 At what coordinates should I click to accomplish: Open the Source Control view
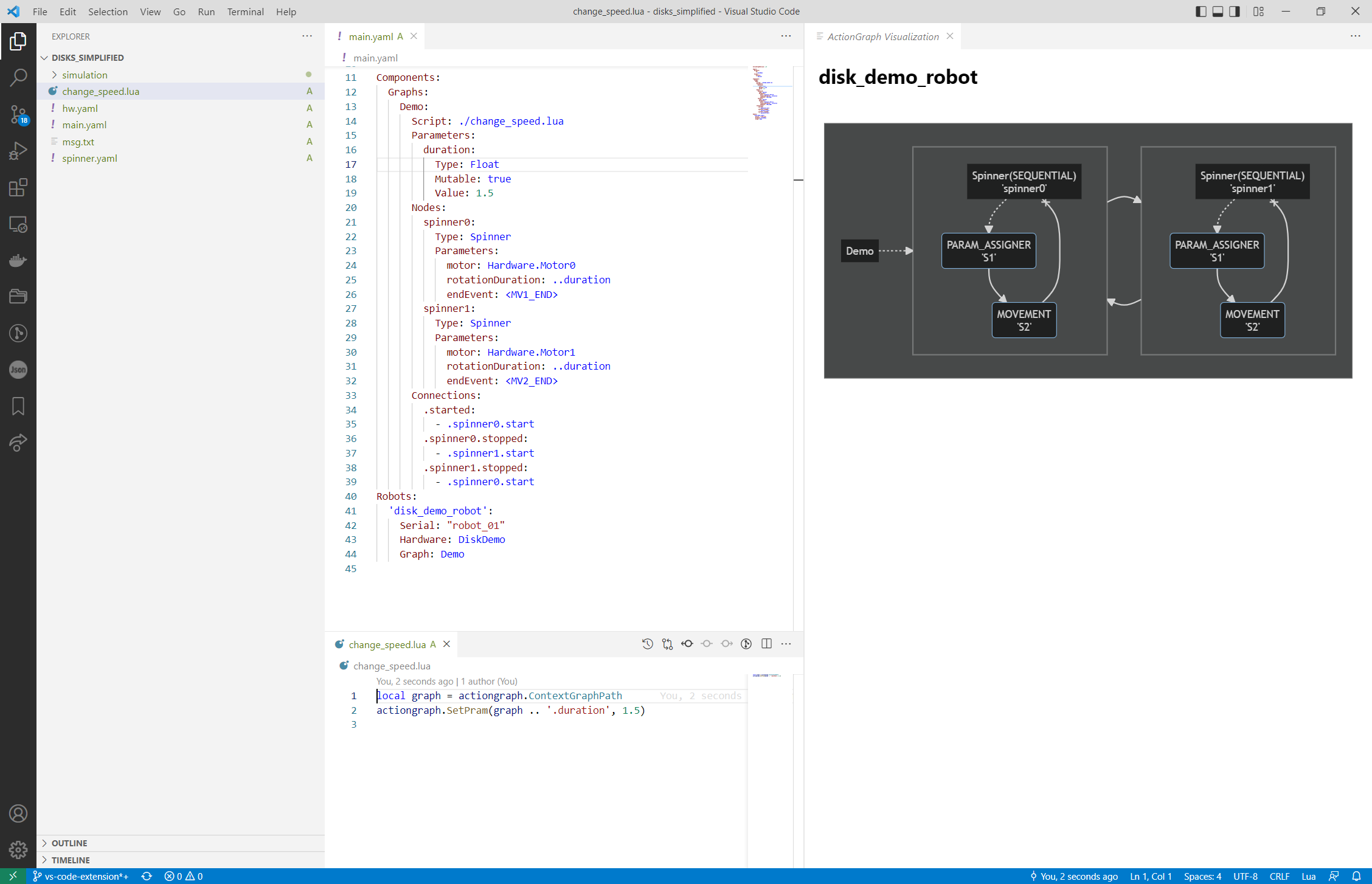coord(18,114)
